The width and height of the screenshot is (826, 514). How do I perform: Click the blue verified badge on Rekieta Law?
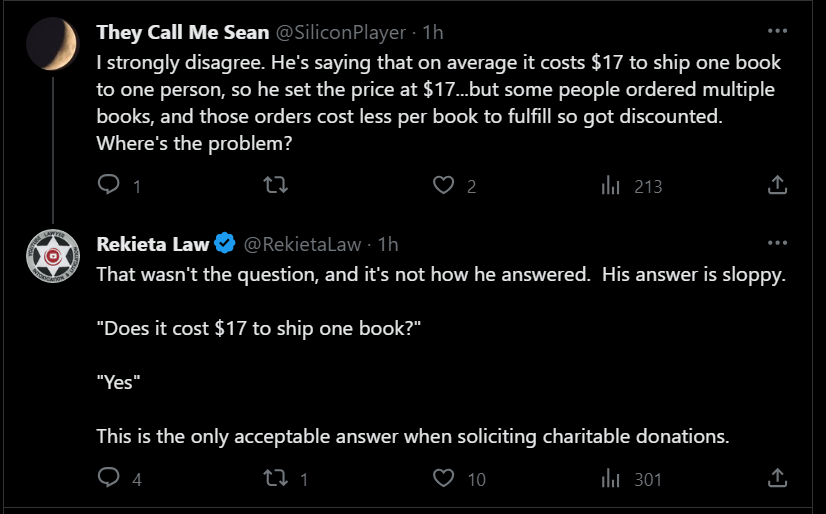click(x=225, y=243)
